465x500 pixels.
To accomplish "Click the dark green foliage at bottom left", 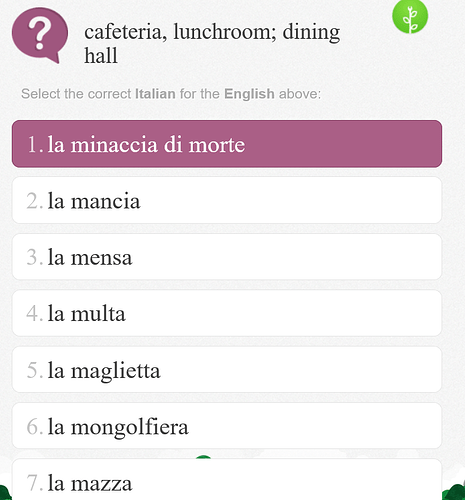I will 5,492.
